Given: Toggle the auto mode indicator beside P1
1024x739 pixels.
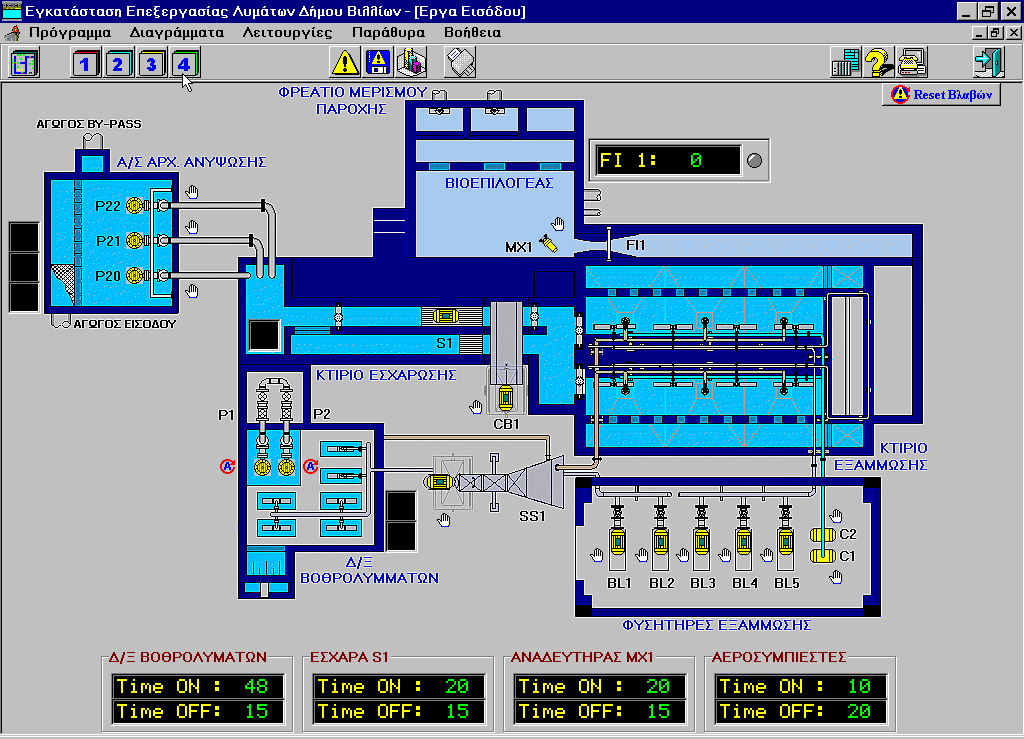Looking at the screenshot, I should (x=228, y=466).
